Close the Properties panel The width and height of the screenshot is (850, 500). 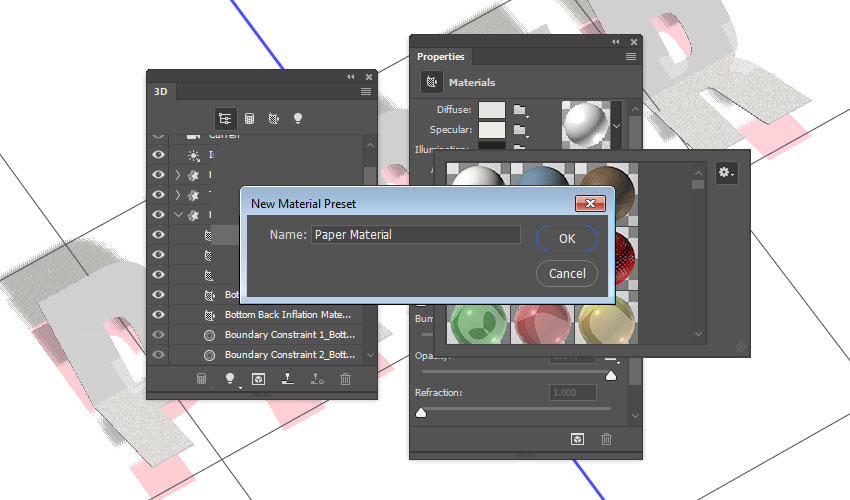point(634,42)
